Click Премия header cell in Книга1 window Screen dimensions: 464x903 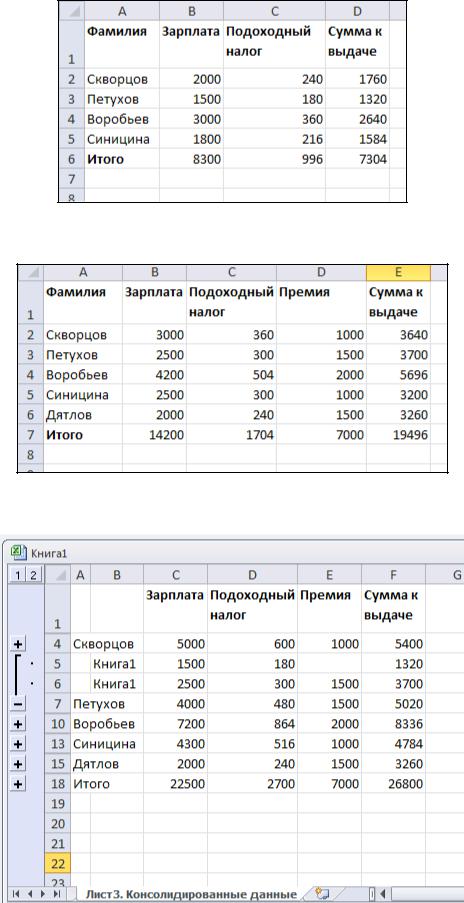tap(330, 608)
